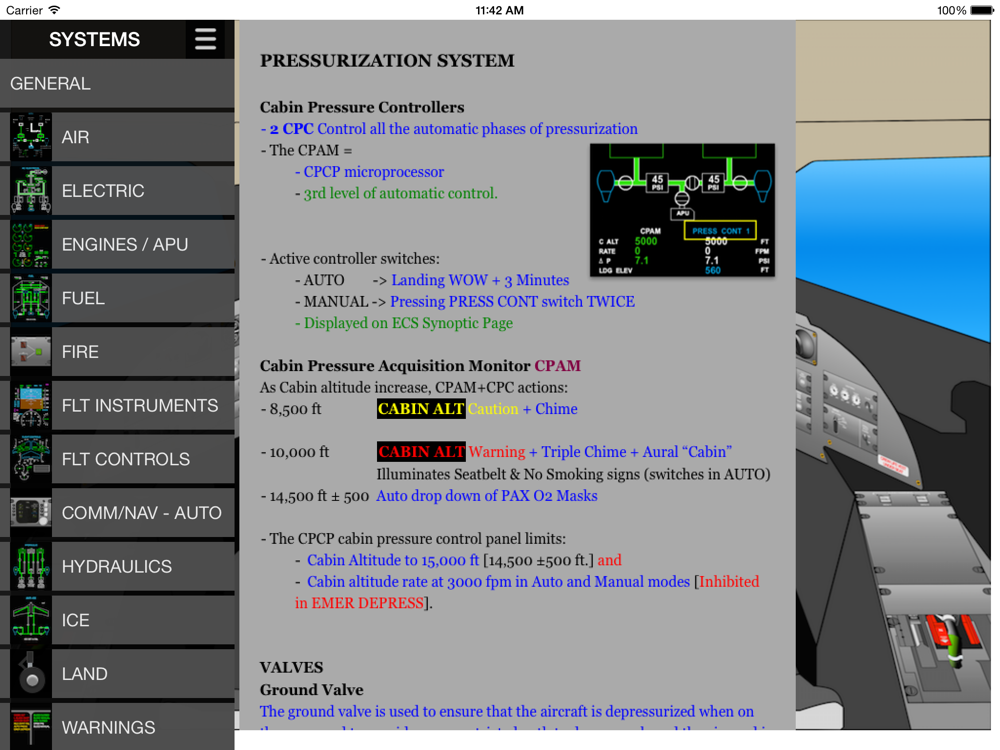Select the FLT INSTRUMENTS icon
The height and width of the screenshot is (750, 1000).
(x=31, y=405)
